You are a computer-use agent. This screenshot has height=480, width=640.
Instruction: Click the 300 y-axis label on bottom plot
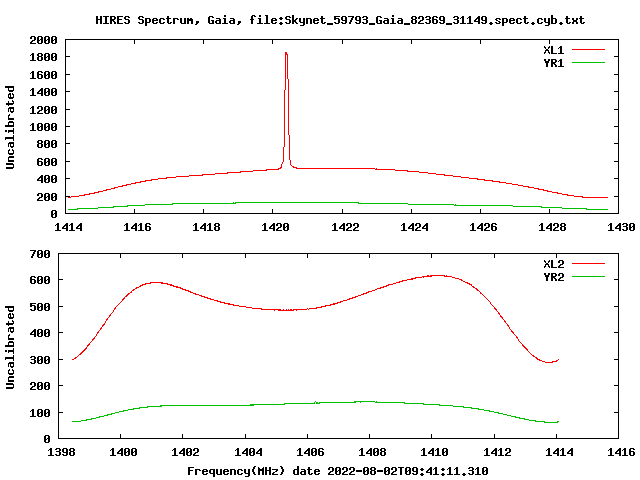click(40, 360)
